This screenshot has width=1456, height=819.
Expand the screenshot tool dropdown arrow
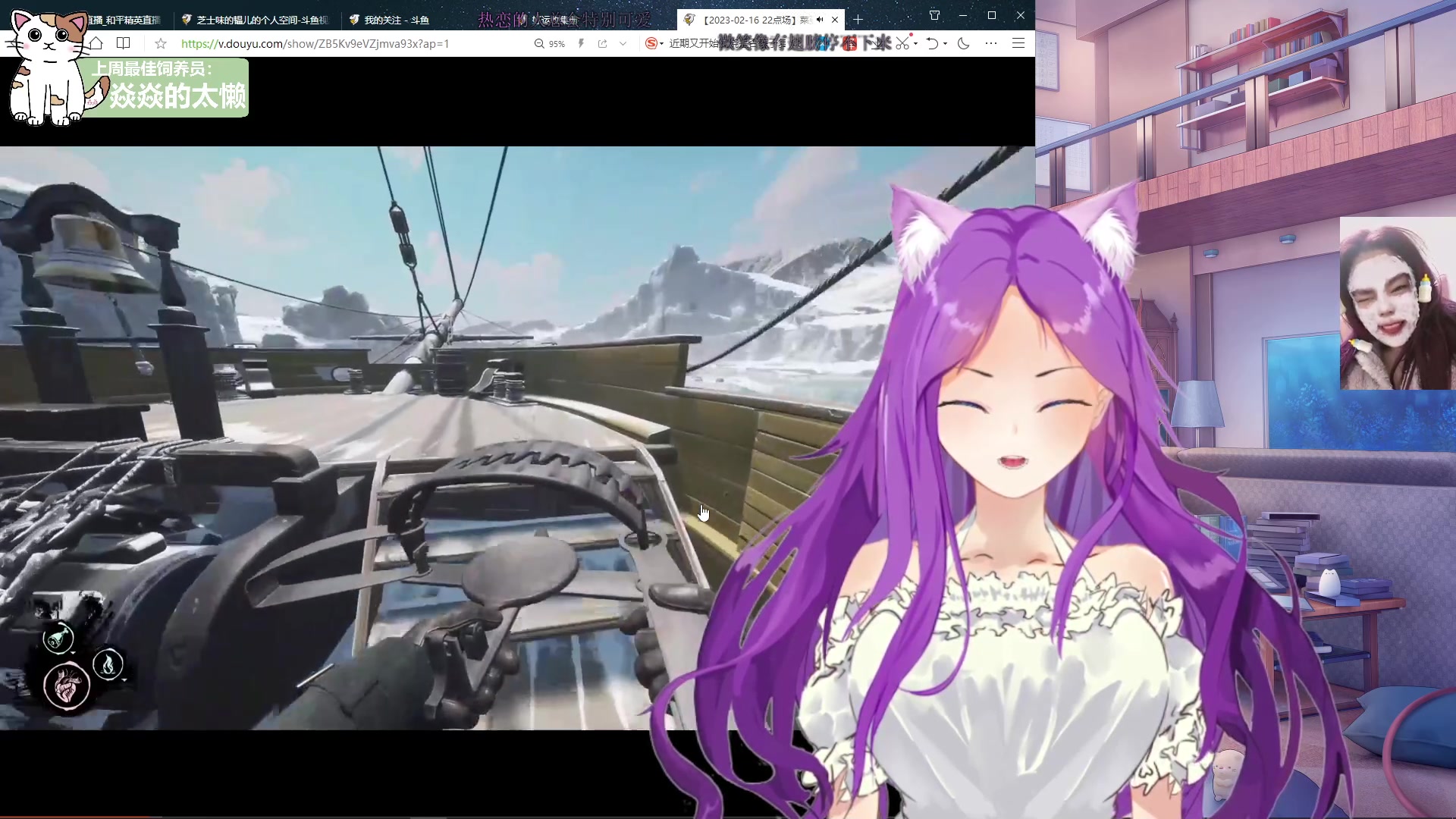tap(916, 44)
